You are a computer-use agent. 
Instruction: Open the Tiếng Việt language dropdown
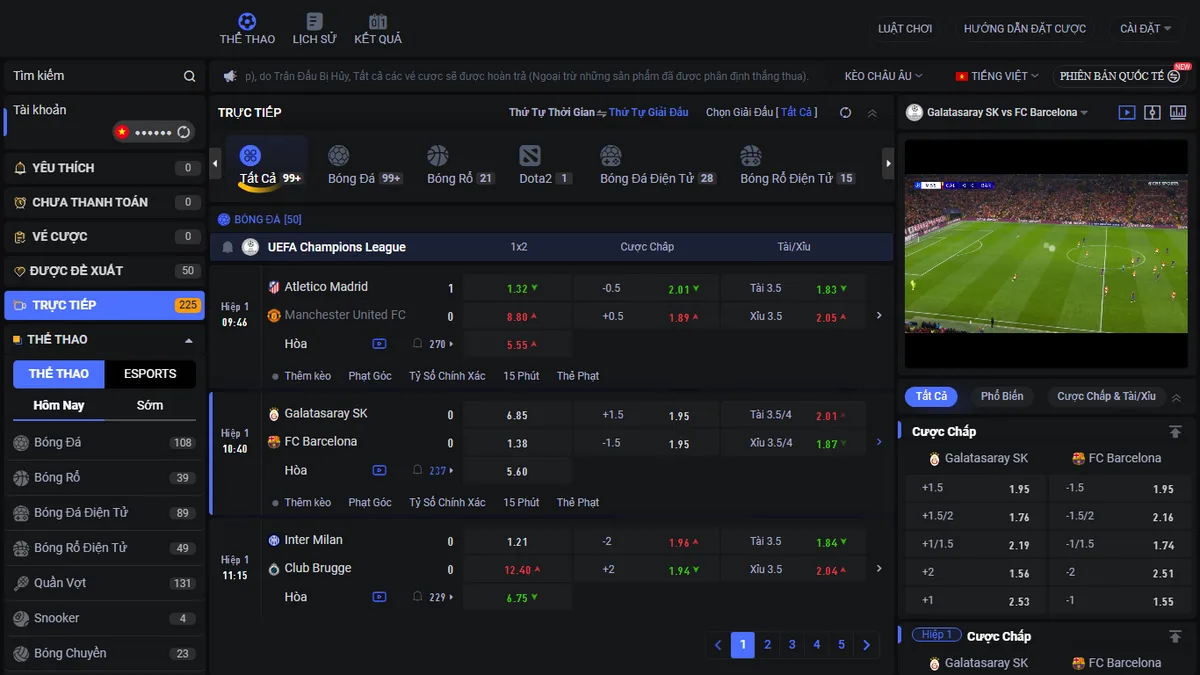997,76
